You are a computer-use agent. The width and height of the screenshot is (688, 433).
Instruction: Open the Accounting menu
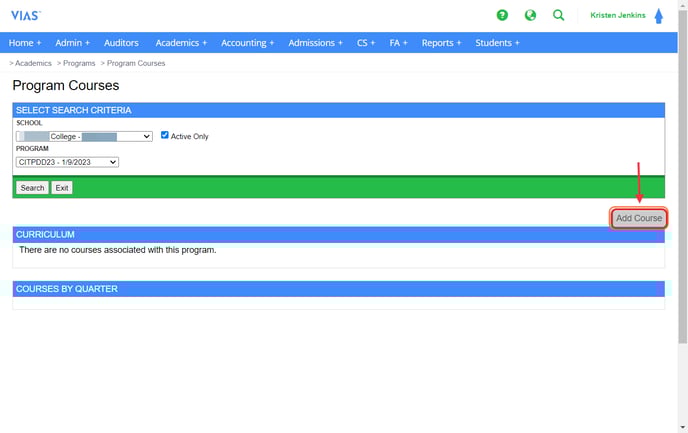[x=247, y=43]
